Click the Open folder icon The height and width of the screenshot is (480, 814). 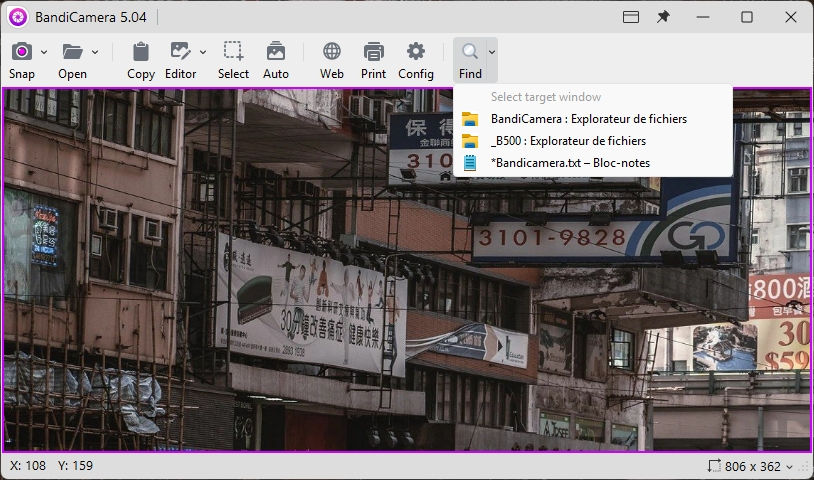pos(72,52)
